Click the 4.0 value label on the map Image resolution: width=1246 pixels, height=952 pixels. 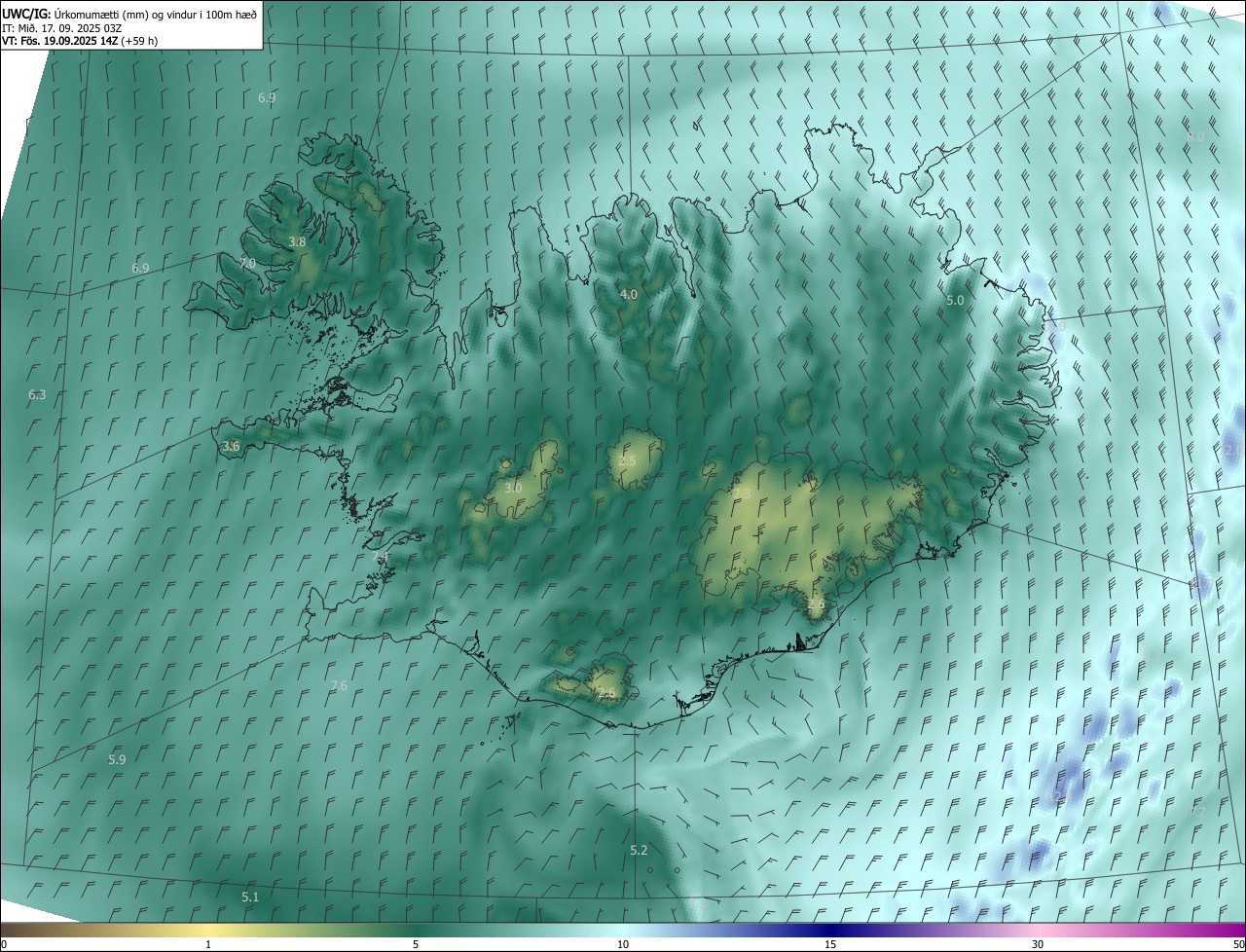pyautogui.click(x=629, y=294)
